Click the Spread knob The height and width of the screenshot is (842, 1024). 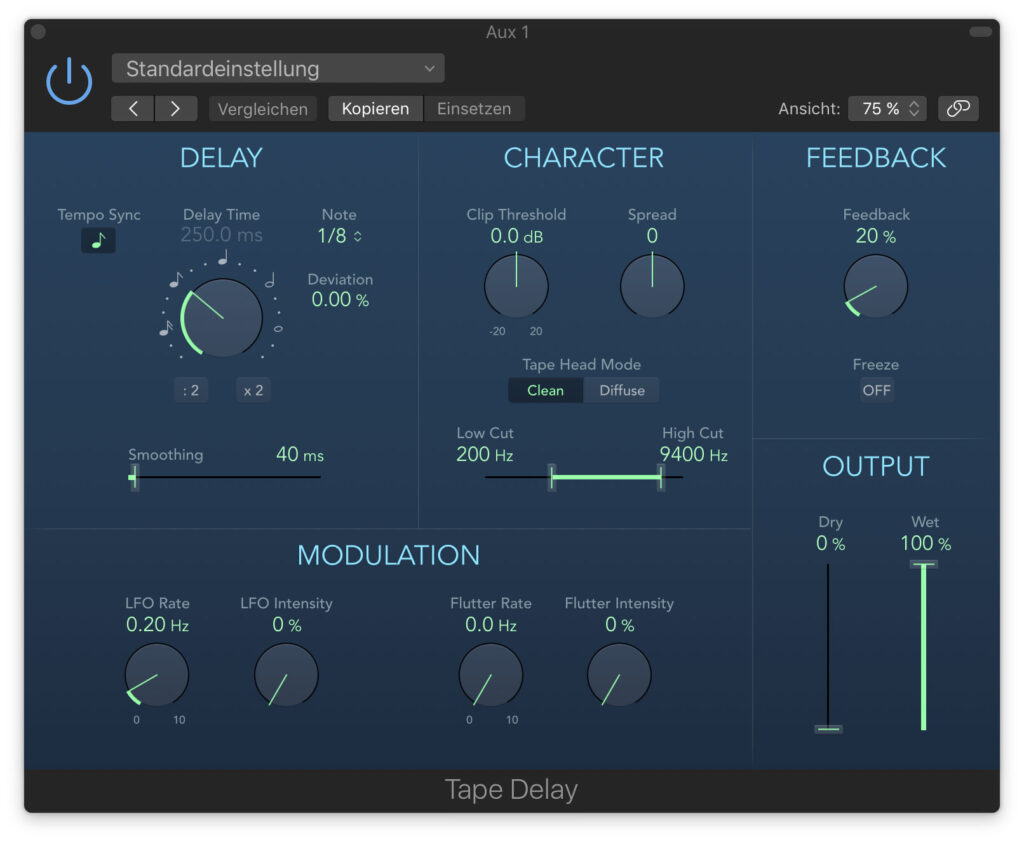click(652, 286)
